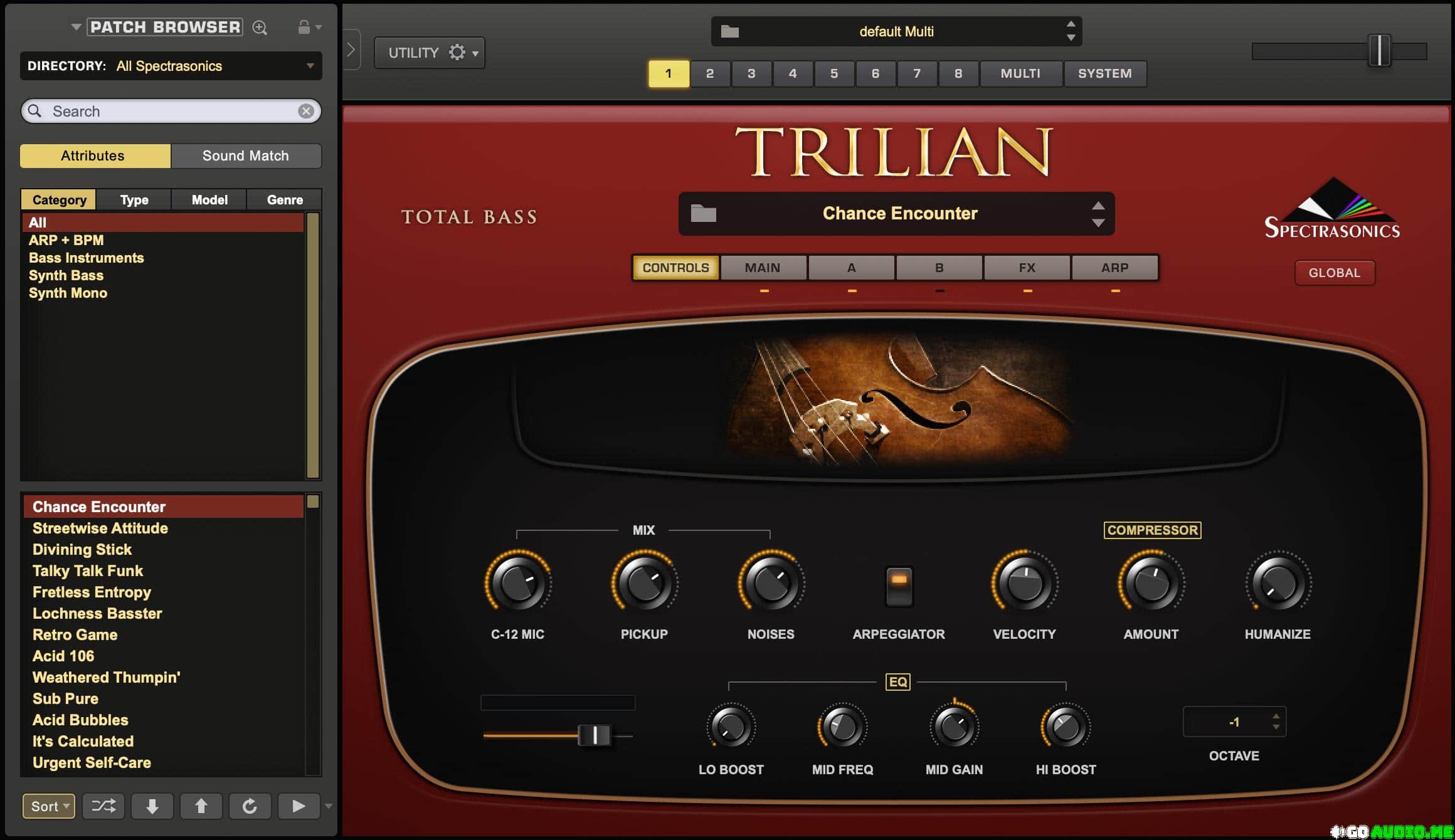Viewport: 1455px width, 840px height.
Task: Open the FX page tab
Action: click(1027, 268)
